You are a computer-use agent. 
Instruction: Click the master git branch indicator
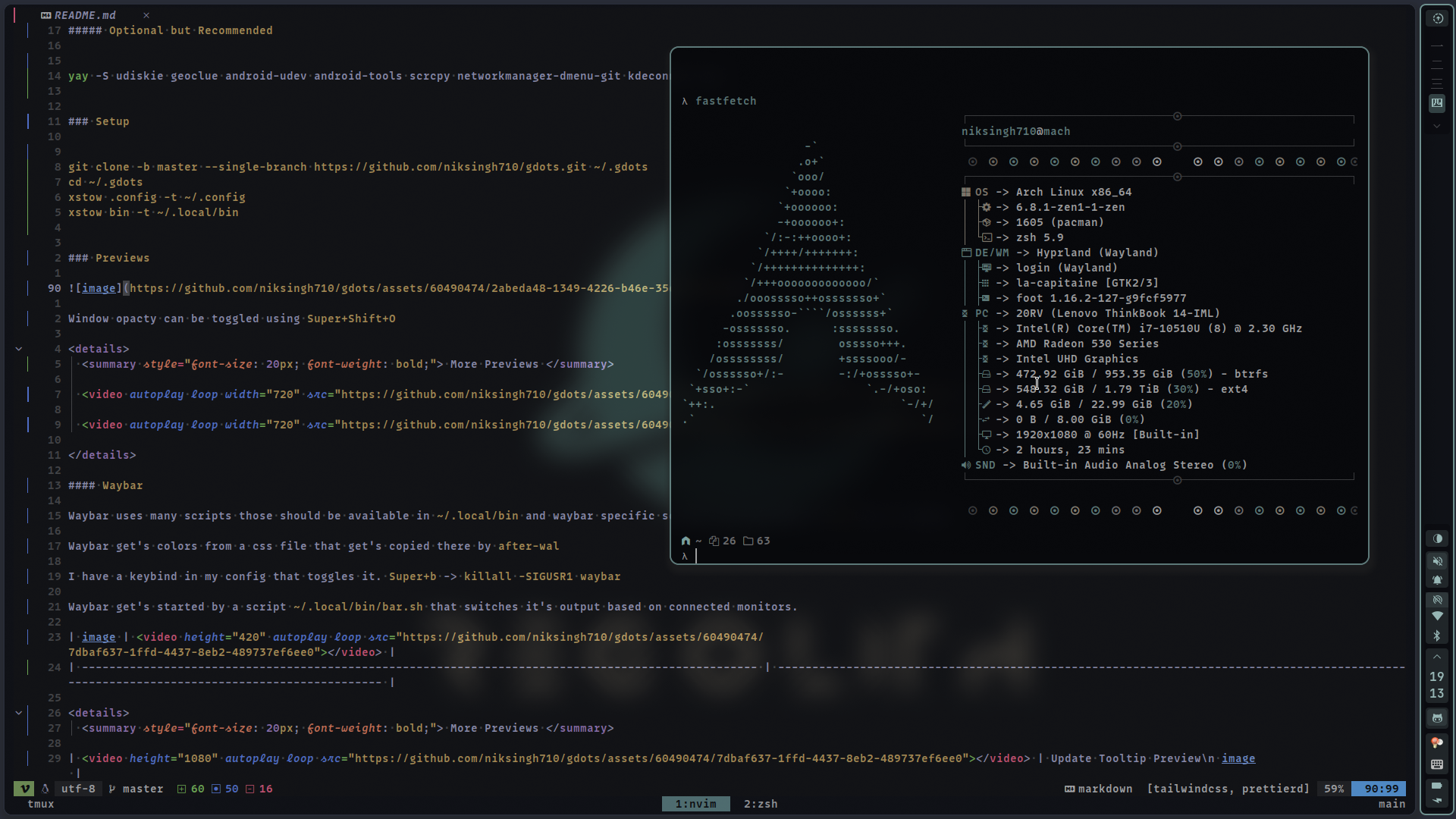point(136,789)
